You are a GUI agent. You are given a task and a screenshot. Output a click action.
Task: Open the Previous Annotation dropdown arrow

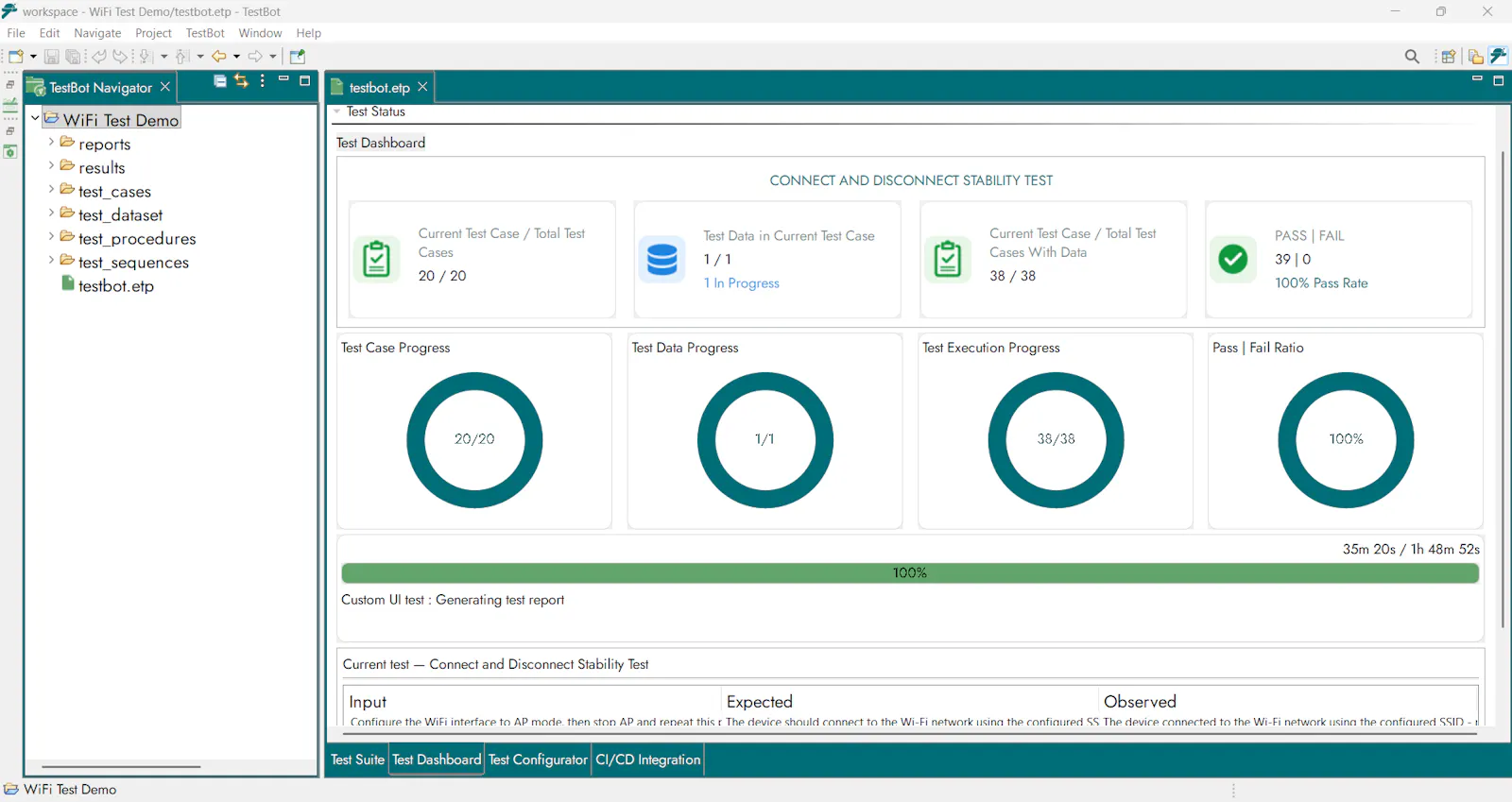[x=199, y=57]
